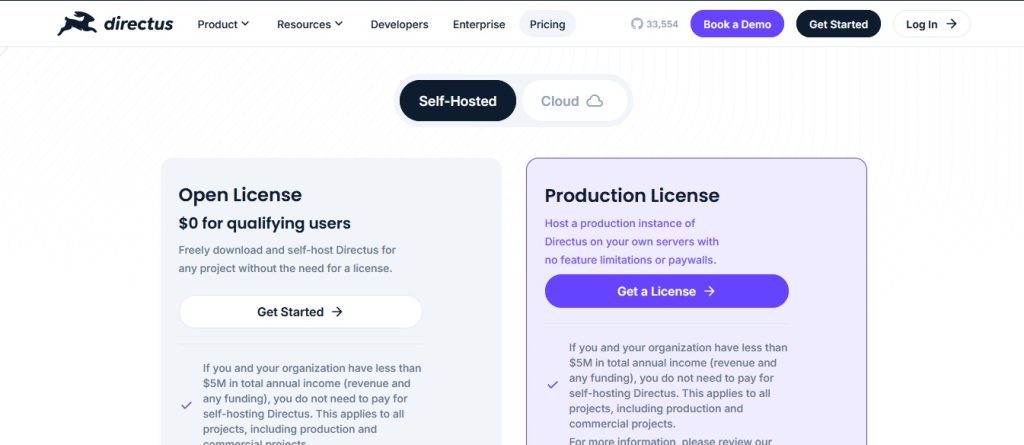Viewport: 1024px width, 445px height.
Task: Click the cloud icon in Cloud toggle
Action: click(x=594, y=101)
